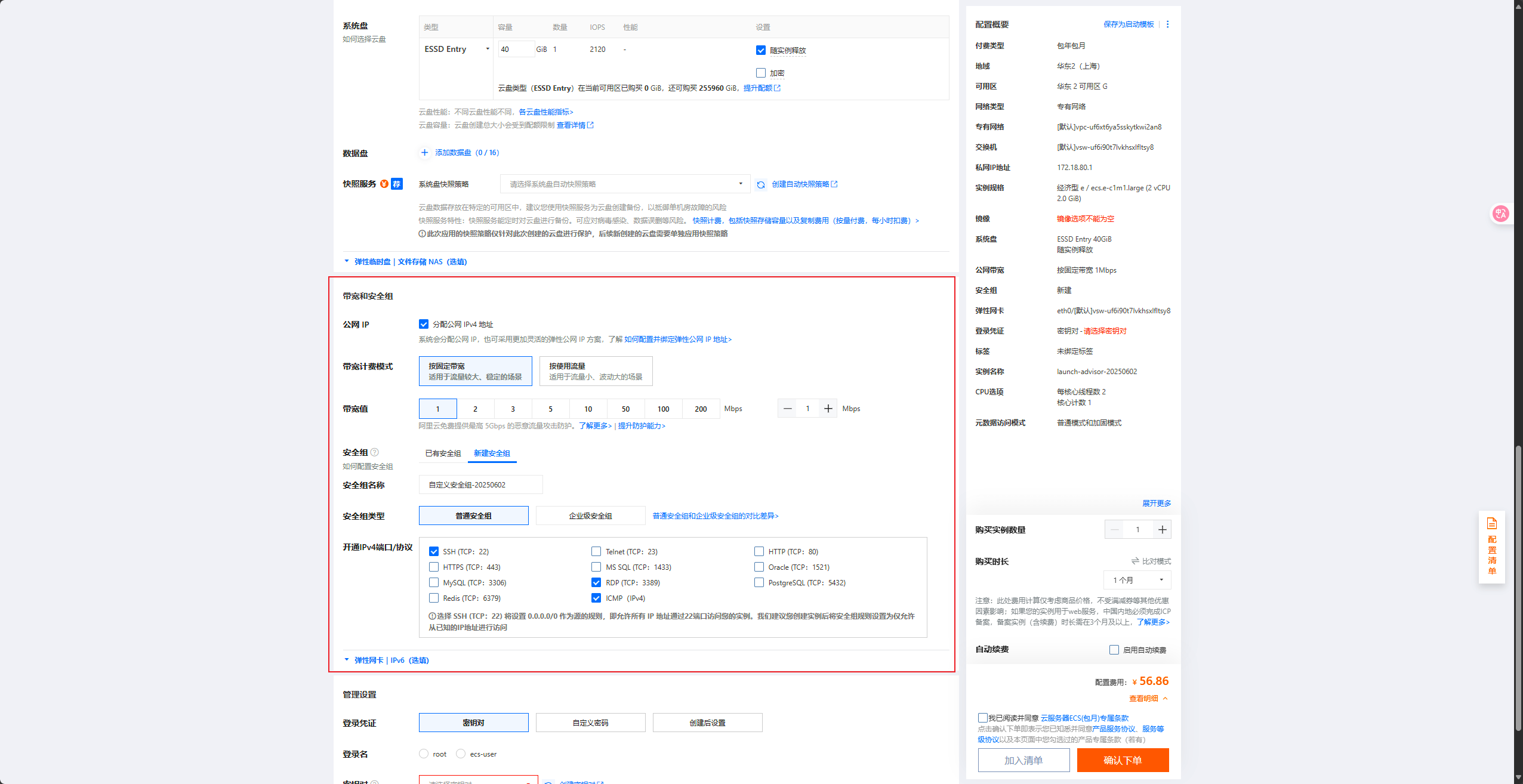Increase bandwidth with the plus stepper
Image resolution: width=1523 pixels, height=784 pixels.
click(x=828, y=409)
